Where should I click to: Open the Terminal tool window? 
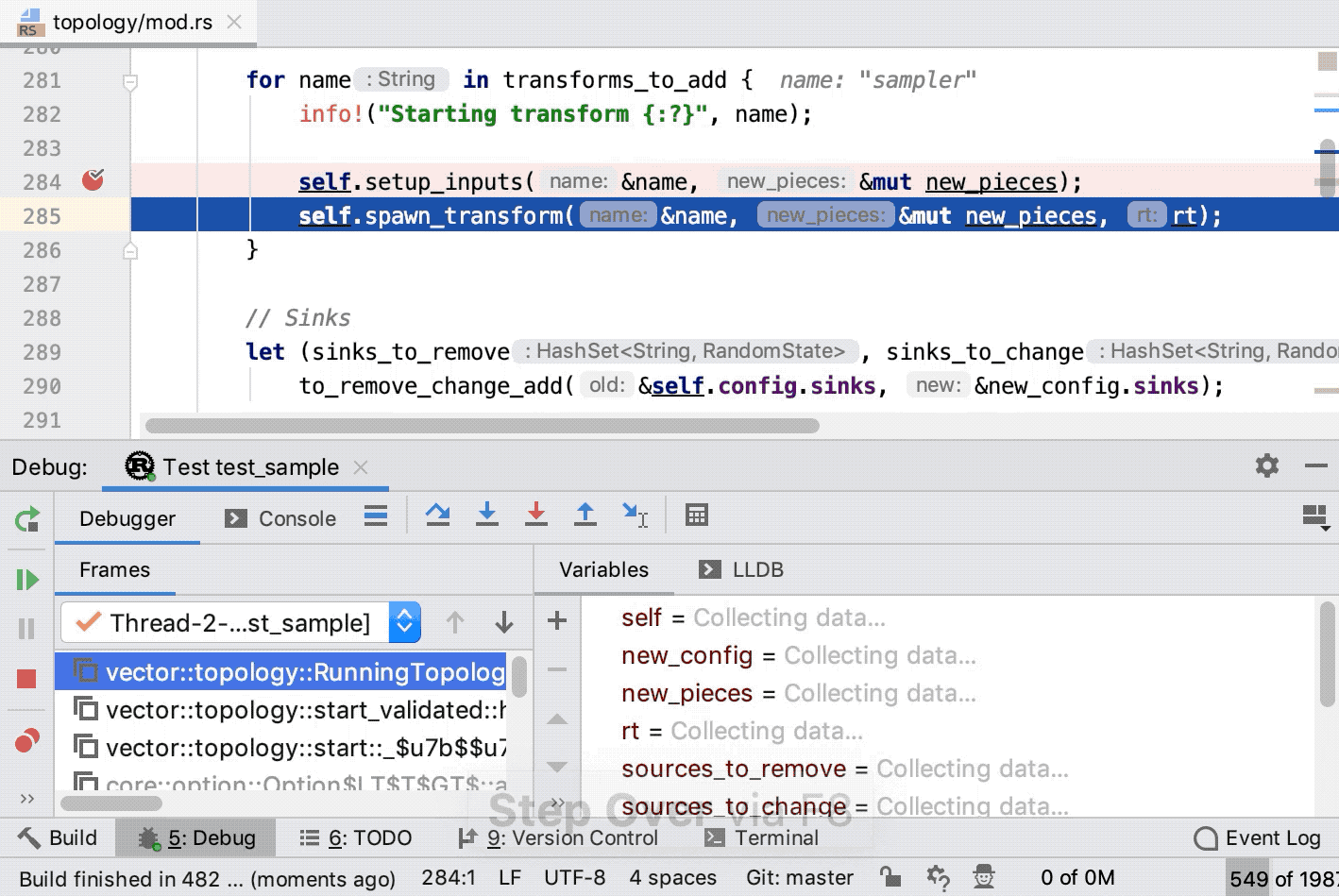point(761,837)
